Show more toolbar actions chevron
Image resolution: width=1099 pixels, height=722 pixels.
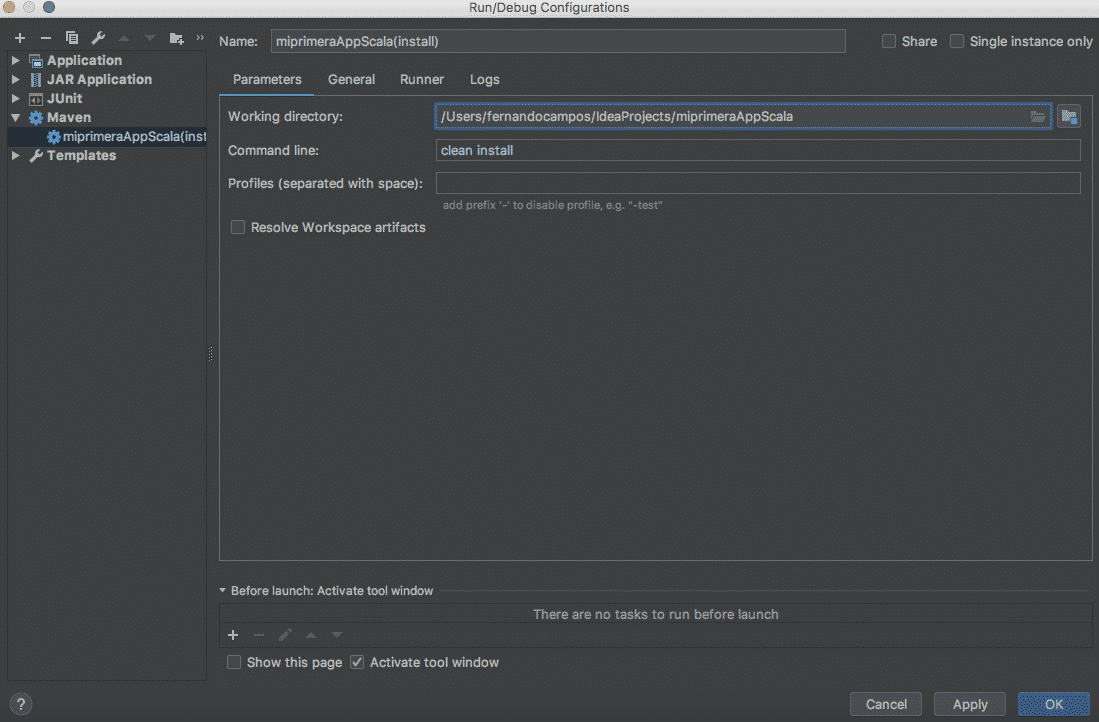[x=200, y=37]
